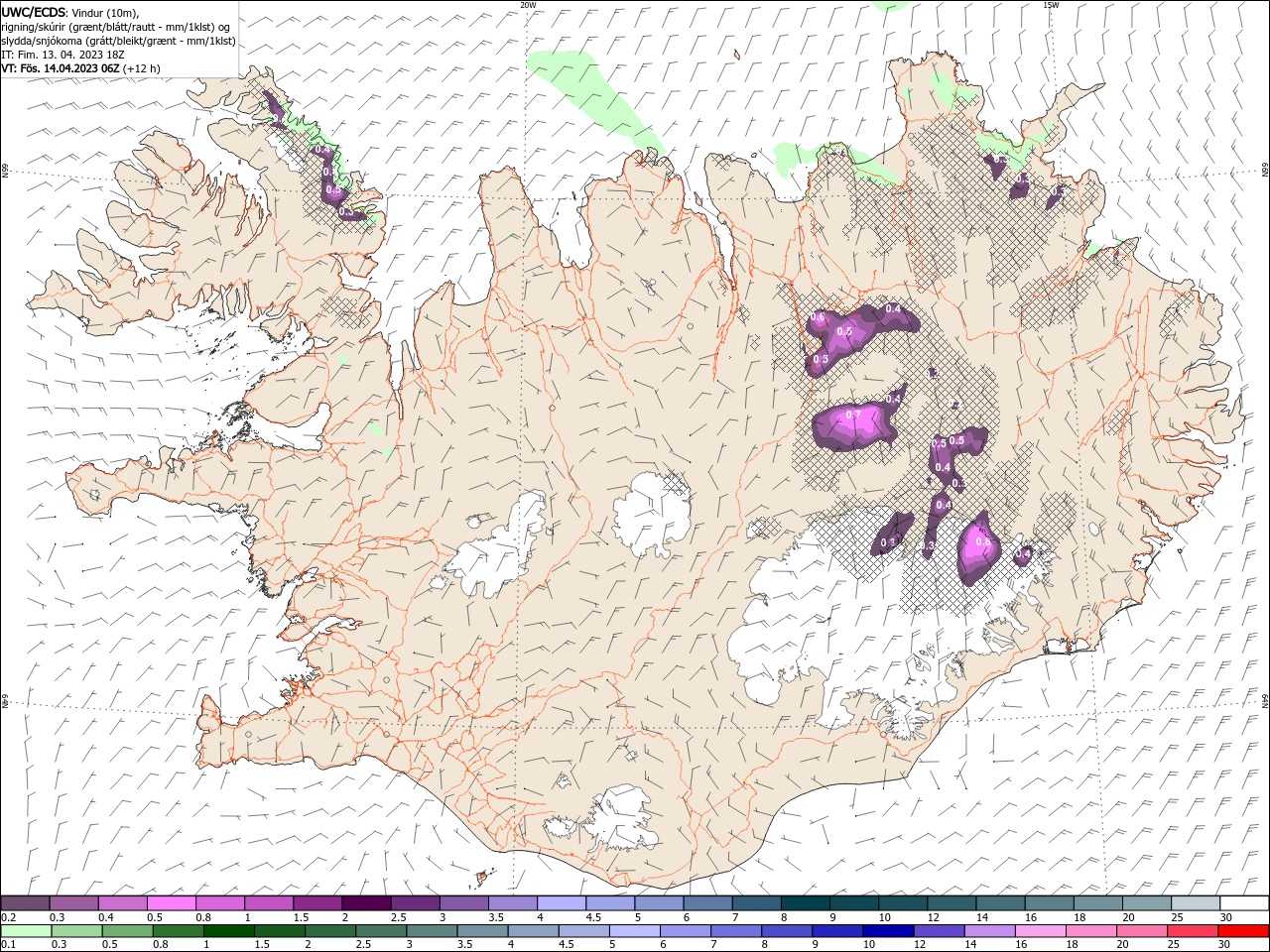Screen dimensions: 1270x952
Task: Select top legend swatch starting at 3
Action: point(463,902)
